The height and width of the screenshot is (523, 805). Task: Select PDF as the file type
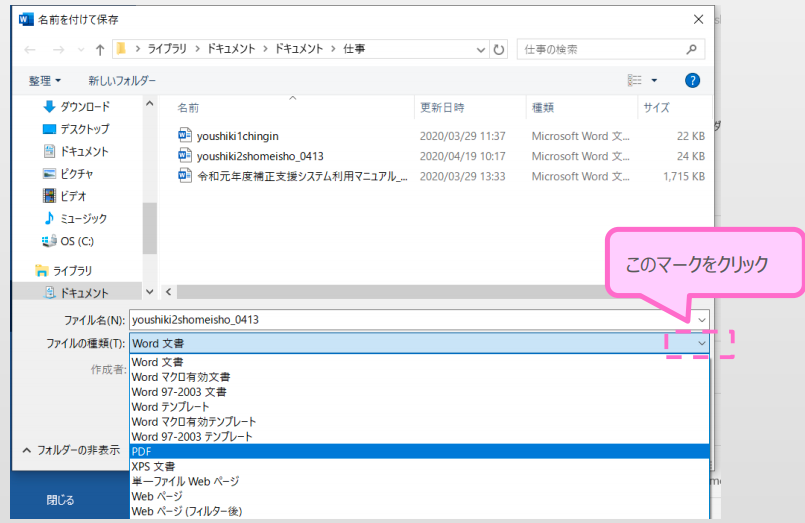[x=419, y=451]
